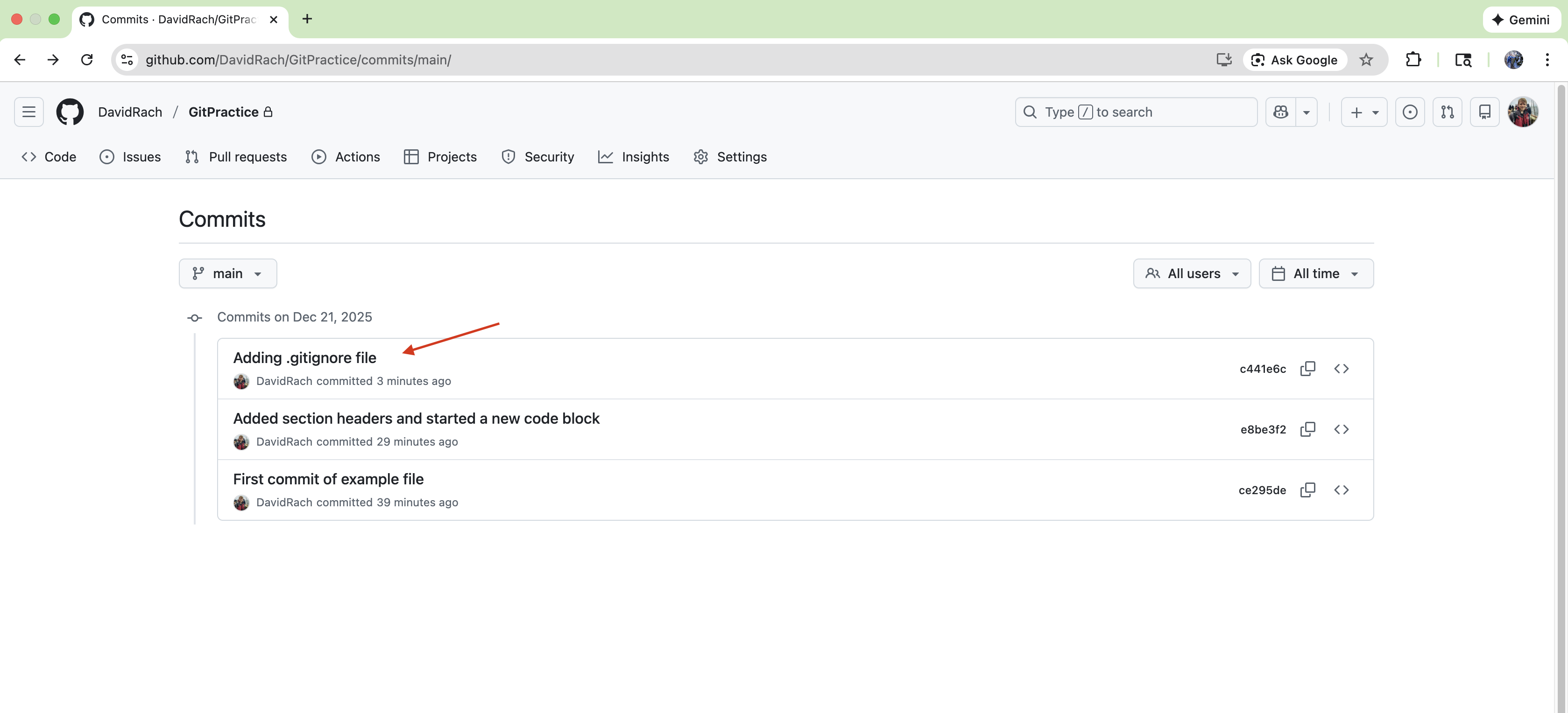Screen dimensions: 1568x713
Task: Open the notifications inbox icon
Action: click(1484, 112)
